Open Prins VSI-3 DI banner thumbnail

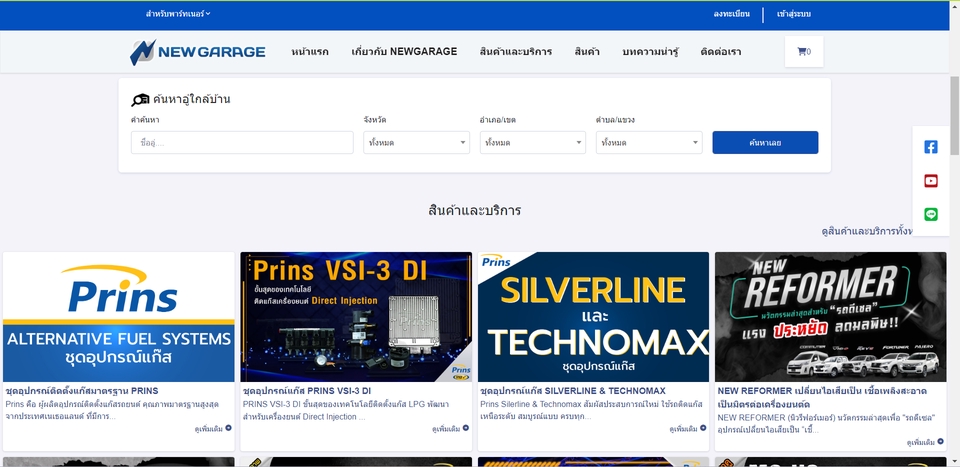(x=356, y=317)
